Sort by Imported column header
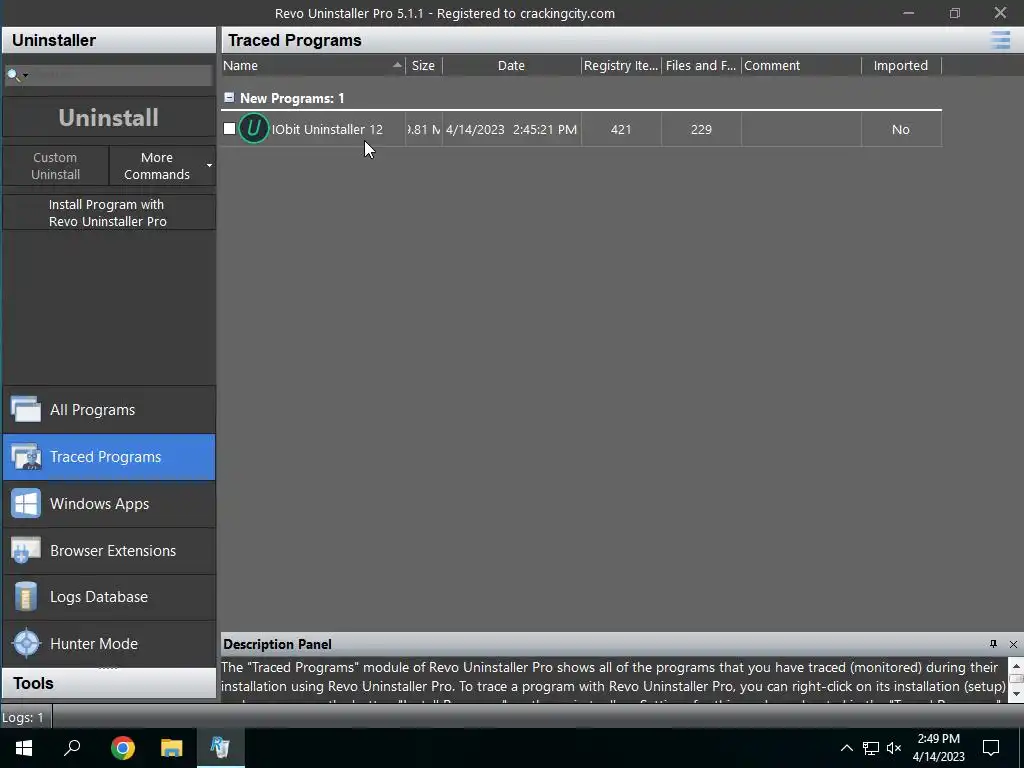Viewport: 1024px width, 768px height. click(x=901, y=65)
